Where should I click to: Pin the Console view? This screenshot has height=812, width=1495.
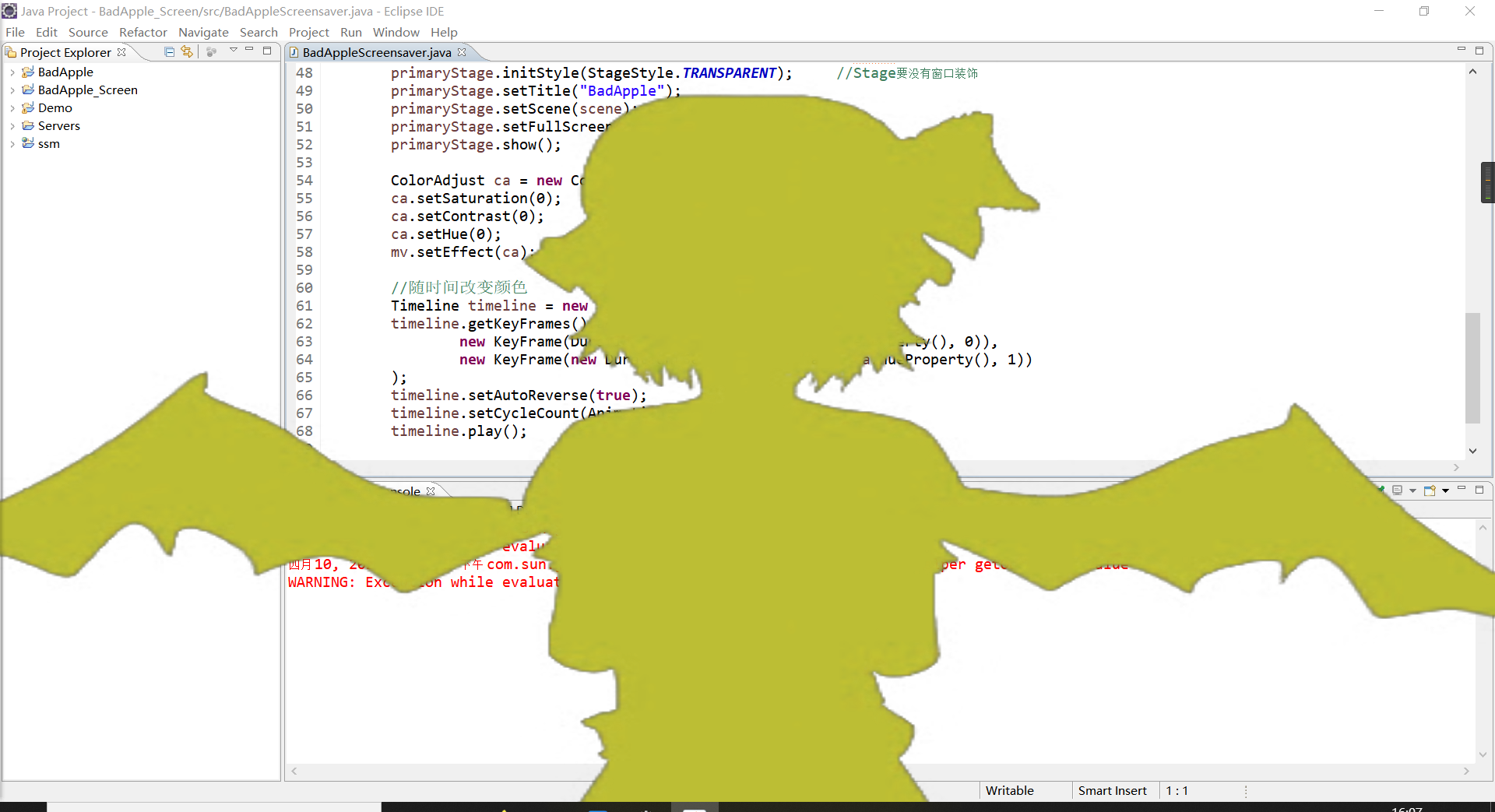click(1381, 490)
